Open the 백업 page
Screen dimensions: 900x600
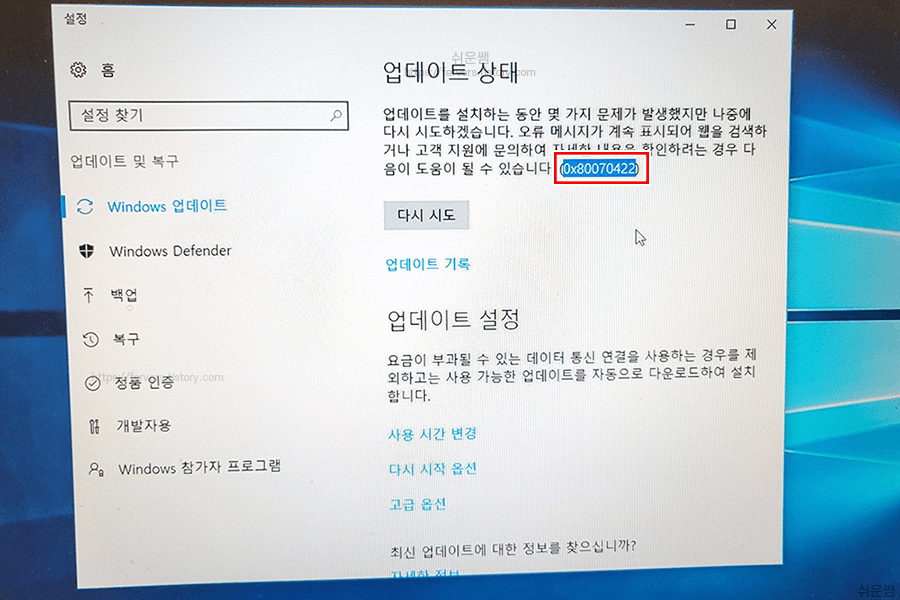coord(124,295)
